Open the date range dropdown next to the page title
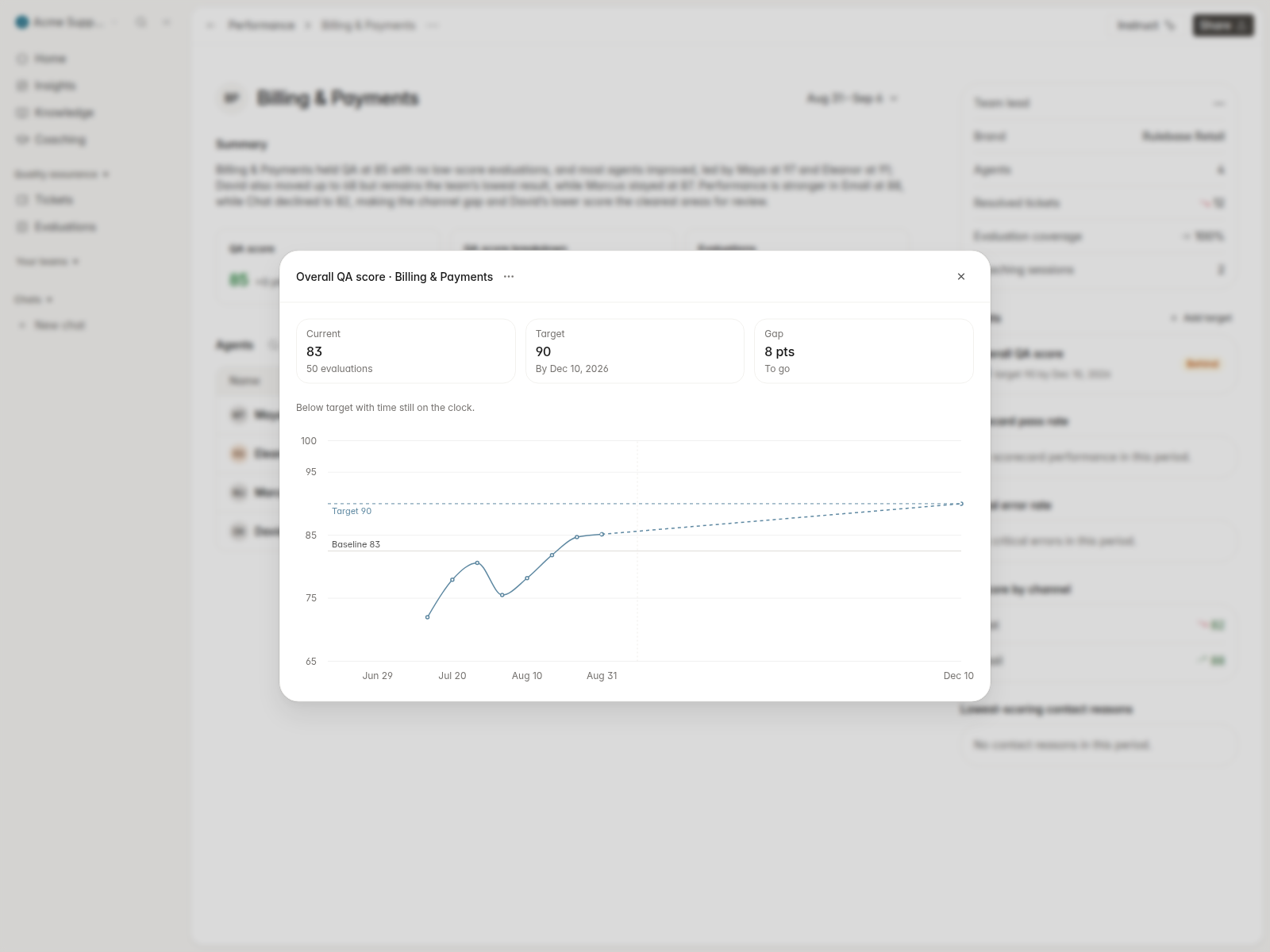 click(852, 98)
